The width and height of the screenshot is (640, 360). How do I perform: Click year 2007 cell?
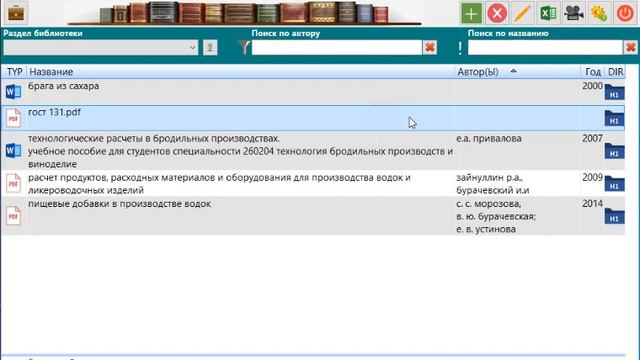coord(592,138)
